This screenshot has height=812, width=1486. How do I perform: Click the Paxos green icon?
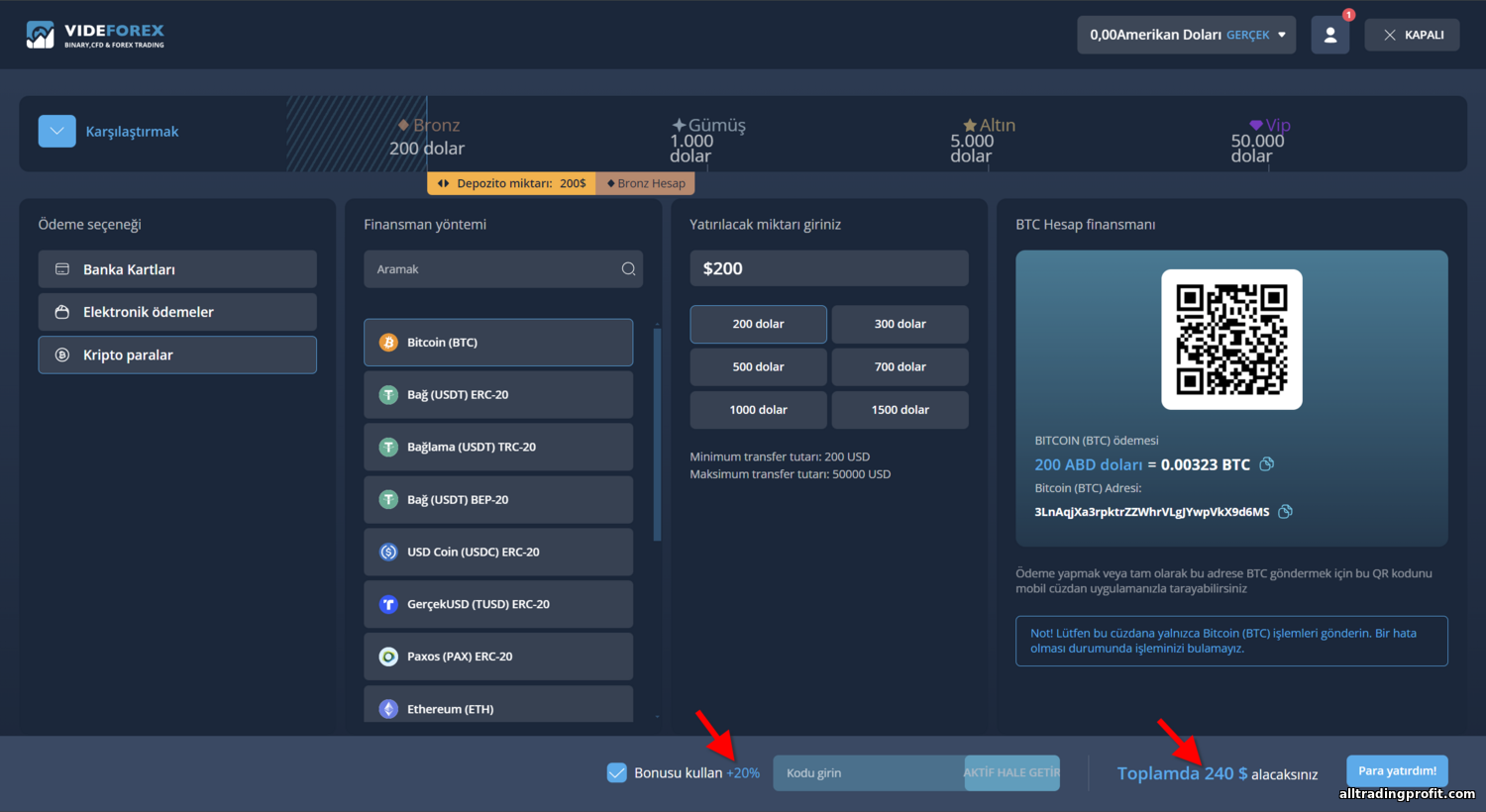pos(388,657)
